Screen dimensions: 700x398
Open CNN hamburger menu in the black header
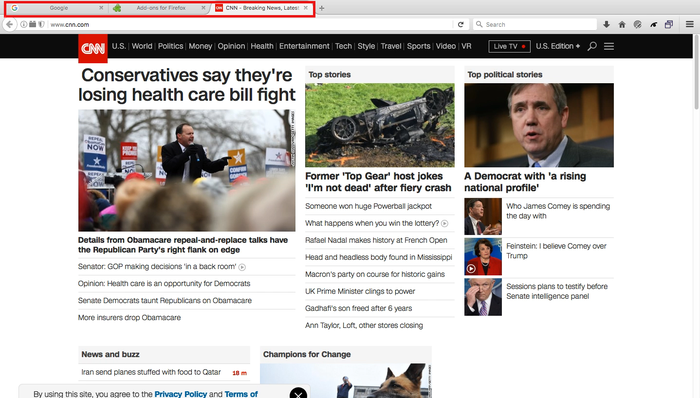(x=609, y=46)
